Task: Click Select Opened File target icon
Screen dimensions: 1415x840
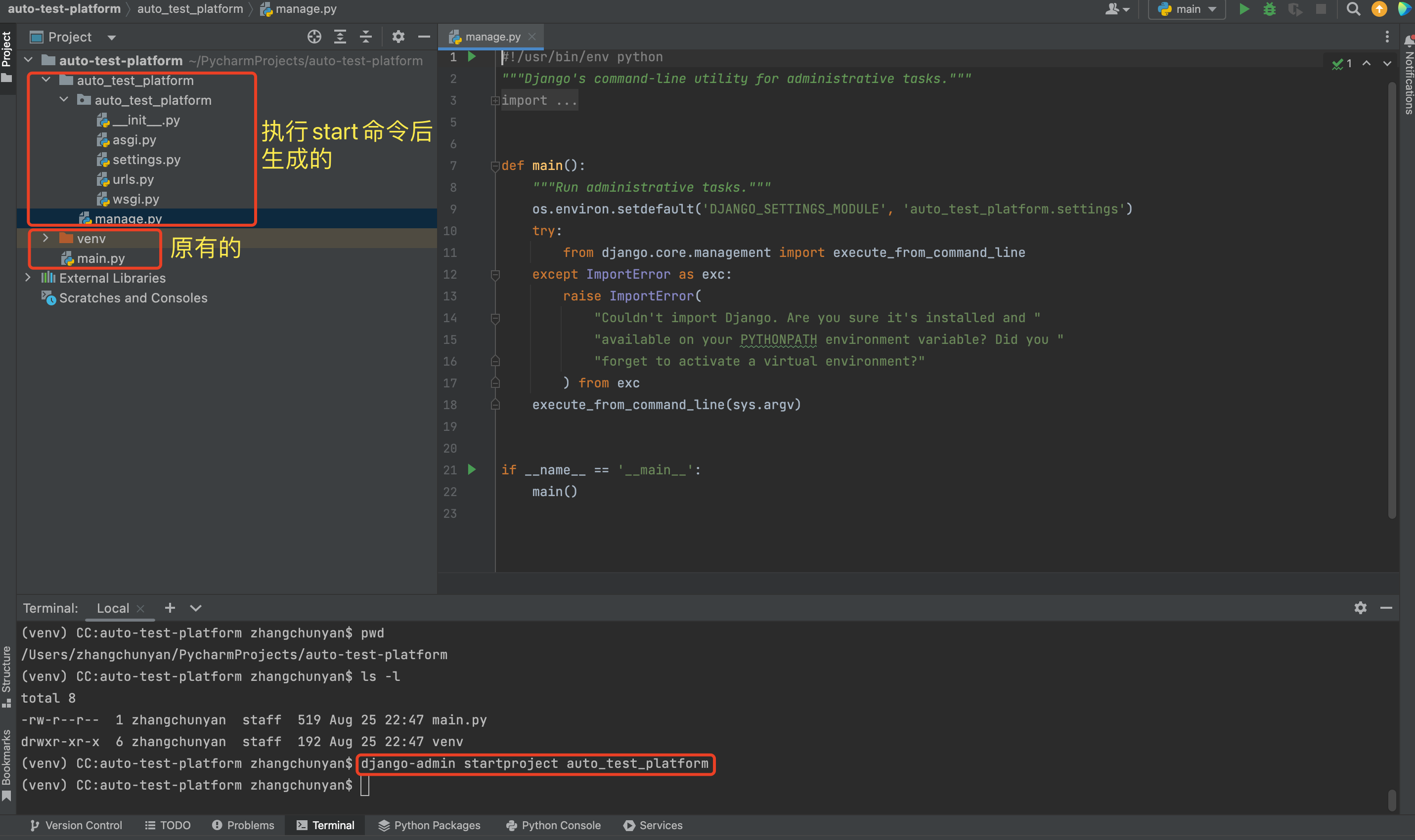Action: [x=314, y=37]
